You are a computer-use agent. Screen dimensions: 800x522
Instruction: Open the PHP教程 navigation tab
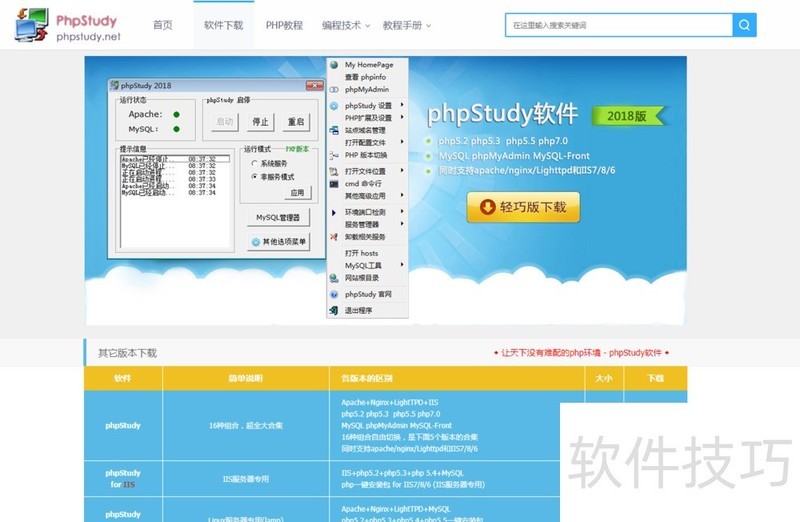click(284, 25)
